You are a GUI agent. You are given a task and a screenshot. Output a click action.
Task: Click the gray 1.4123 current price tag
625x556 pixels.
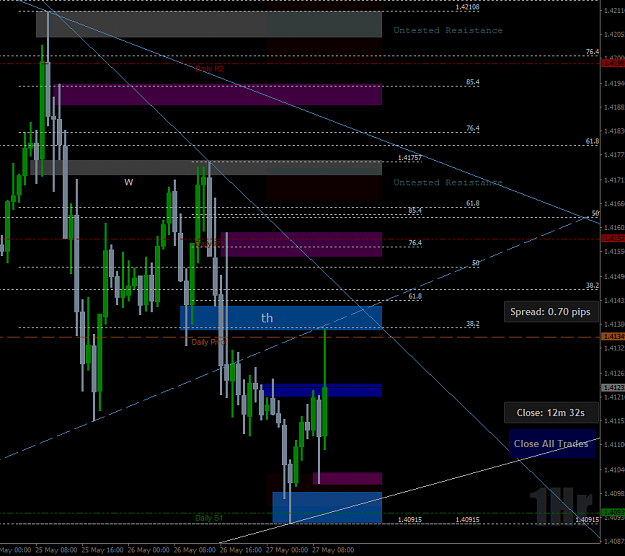(613, 388)
